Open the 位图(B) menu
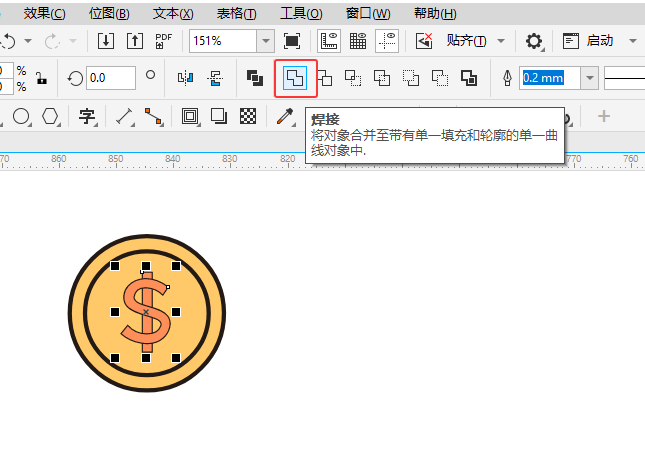This screenshot has height=459, width=645. coord(109,14)
